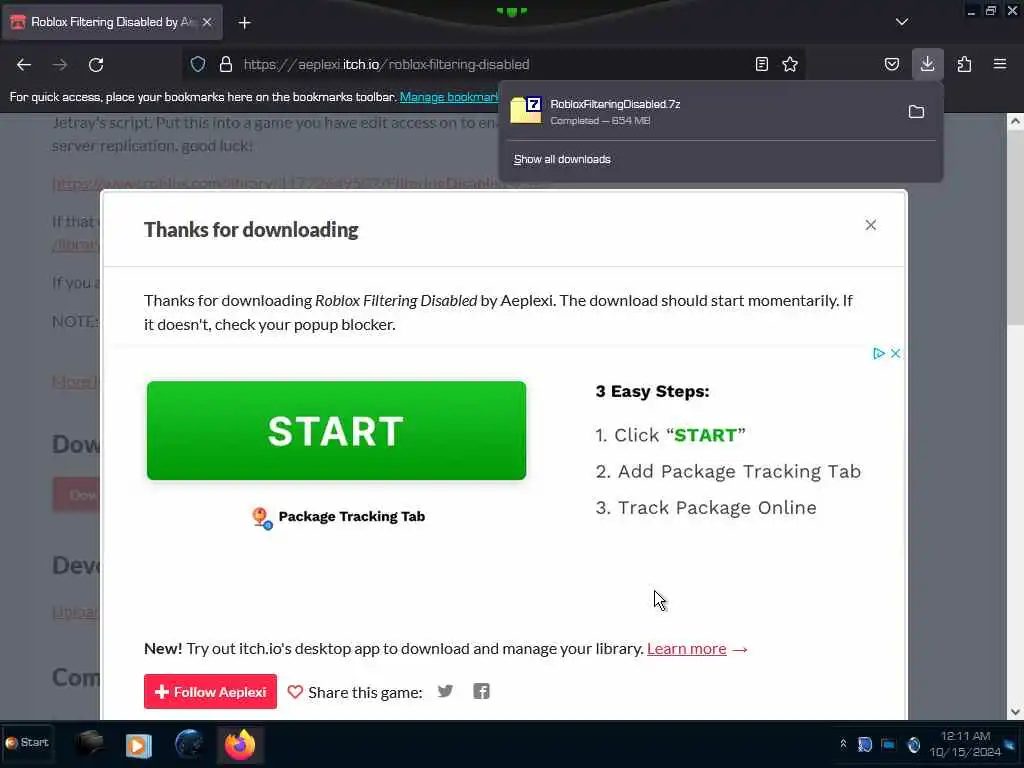The image size is (1024, 768).
Task: Click the heart icon beside Share
Action: (x=295, y=692)
